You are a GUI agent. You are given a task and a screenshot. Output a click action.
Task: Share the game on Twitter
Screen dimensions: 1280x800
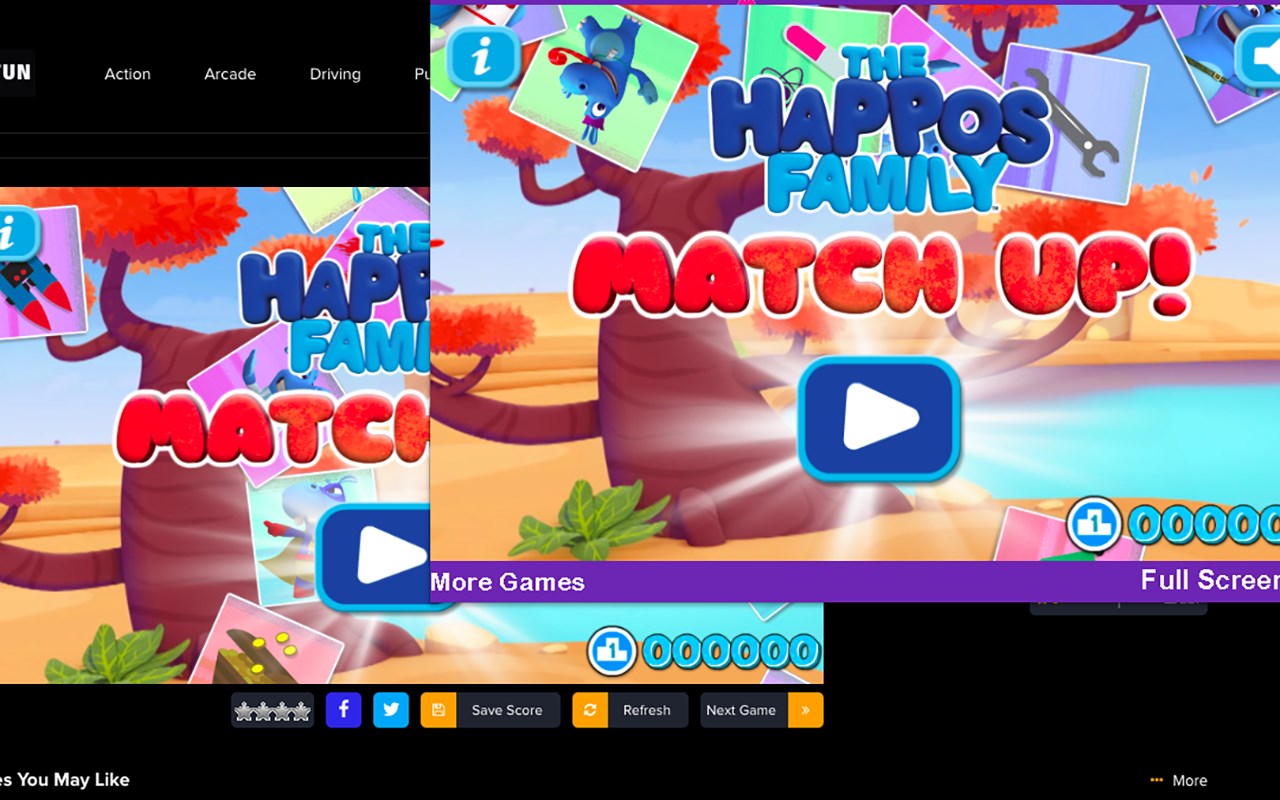tap(391, 710)
